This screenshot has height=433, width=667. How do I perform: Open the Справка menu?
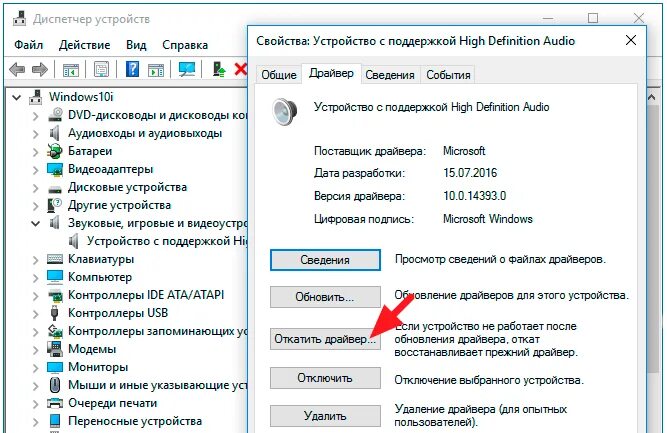coord(185,45)
